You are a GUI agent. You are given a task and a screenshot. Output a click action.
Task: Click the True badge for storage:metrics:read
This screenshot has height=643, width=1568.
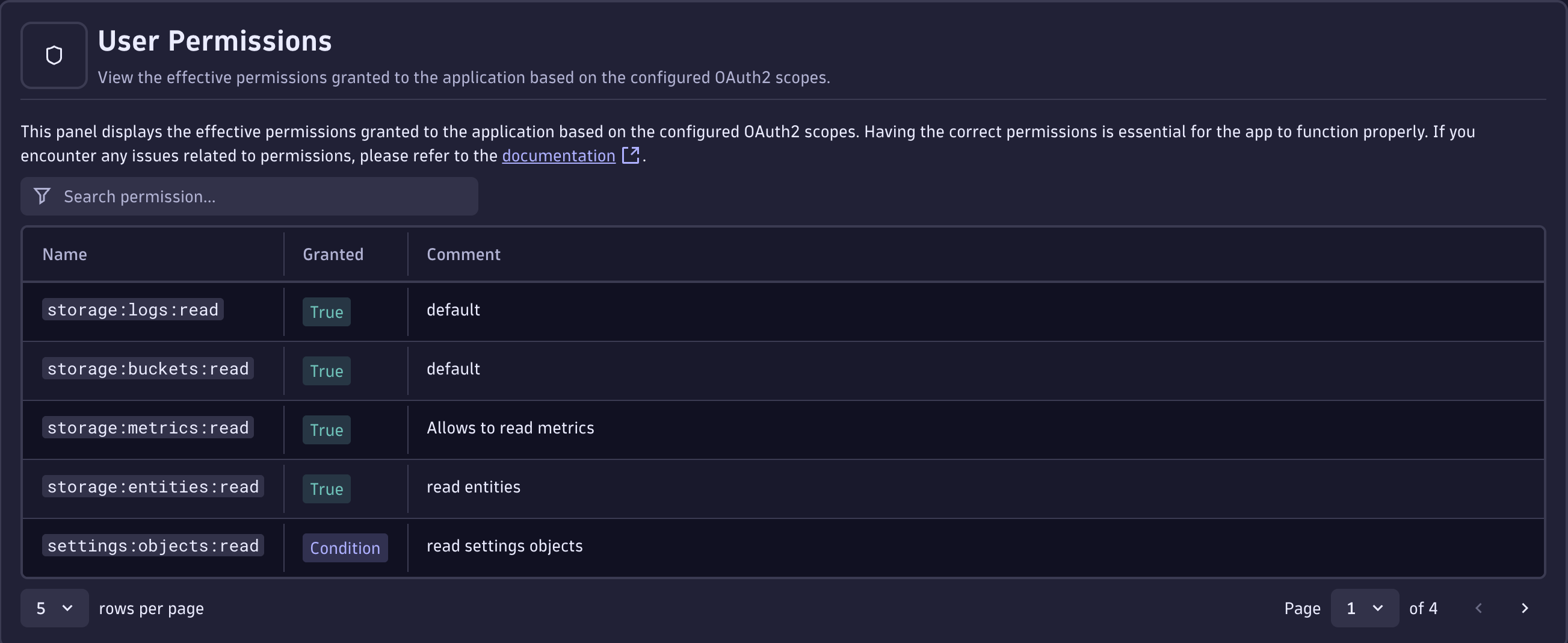[326, 430]
